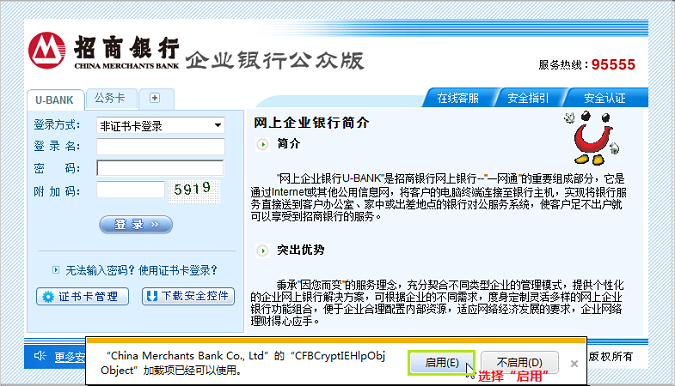
Task: Focus the 密码 input field
Action: [x=160, y=168]
